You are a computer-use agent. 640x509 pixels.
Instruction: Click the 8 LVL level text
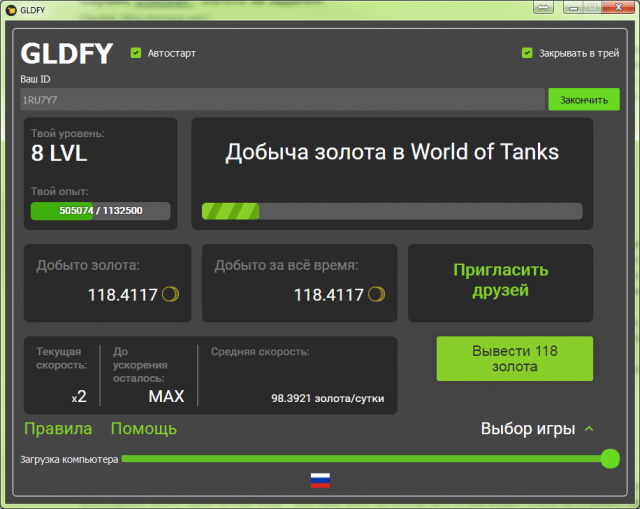59,153
